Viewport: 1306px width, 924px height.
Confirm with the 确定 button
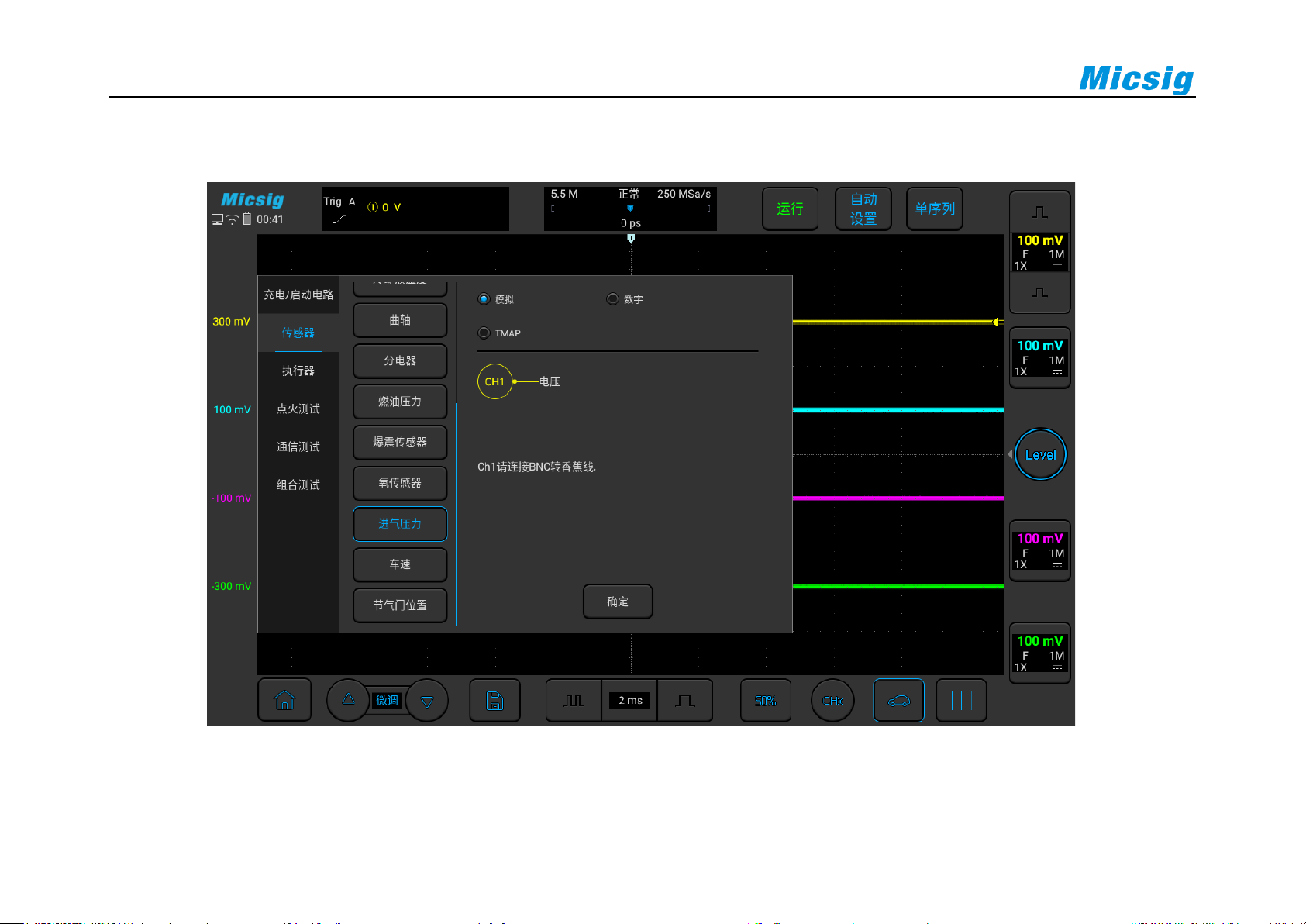[x=618, y=602]
